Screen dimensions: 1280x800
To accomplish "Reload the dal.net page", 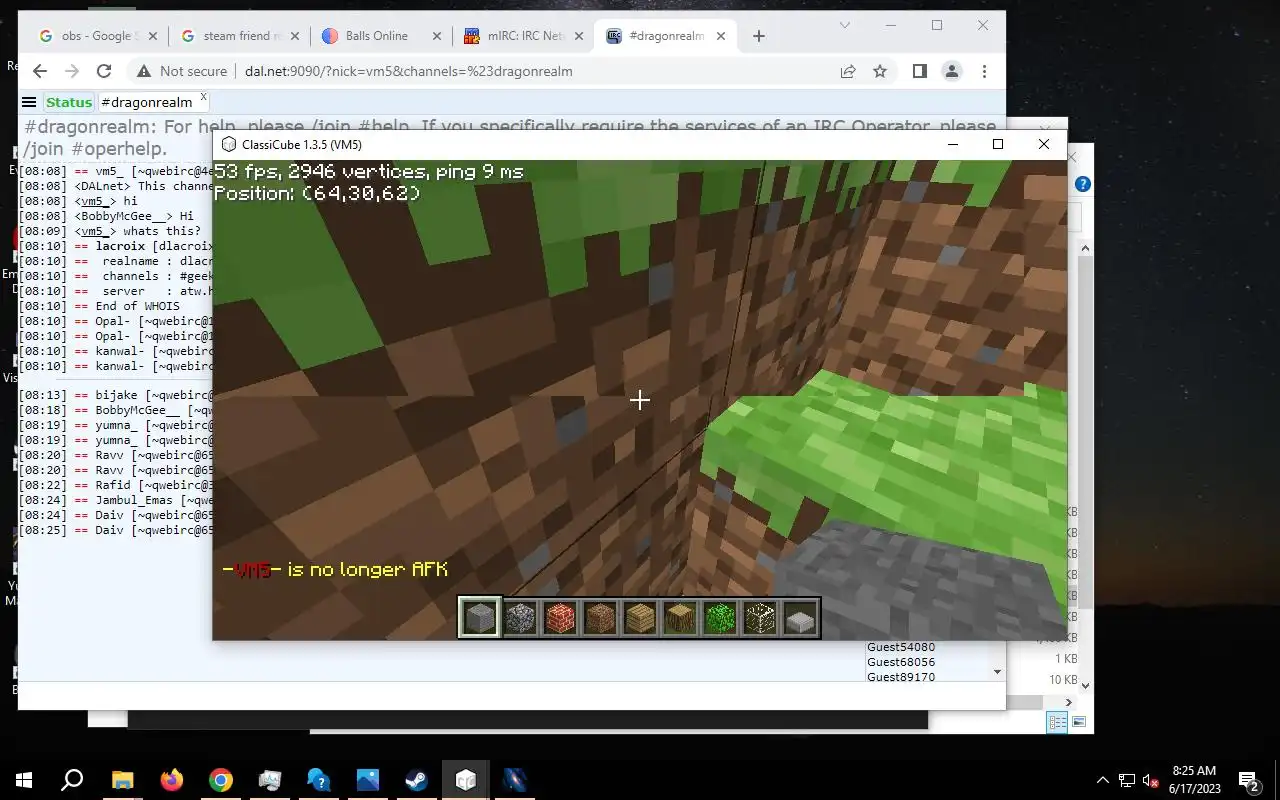I will coord(104,71).
